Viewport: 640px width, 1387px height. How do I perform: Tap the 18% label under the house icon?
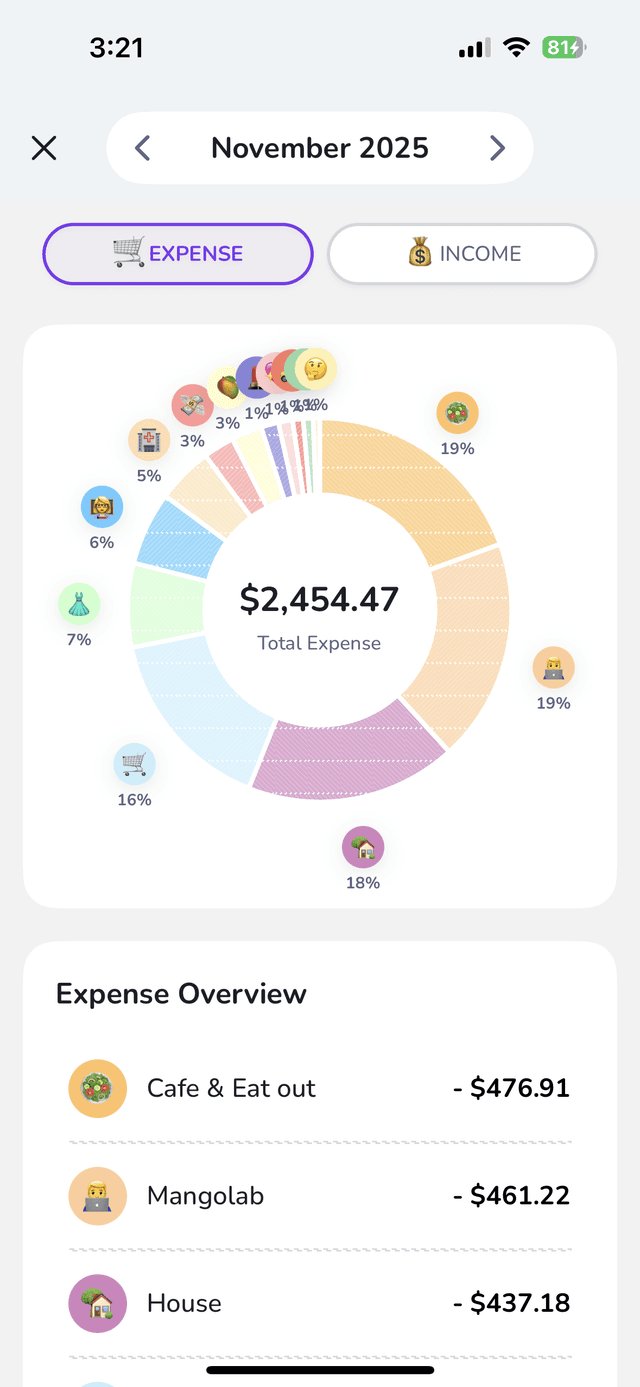(x=363, y=883)
